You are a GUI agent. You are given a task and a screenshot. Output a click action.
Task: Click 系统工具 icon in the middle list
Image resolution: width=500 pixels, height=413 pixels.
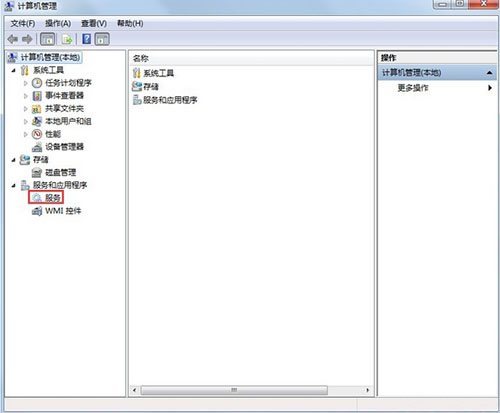tap(137, 73)
